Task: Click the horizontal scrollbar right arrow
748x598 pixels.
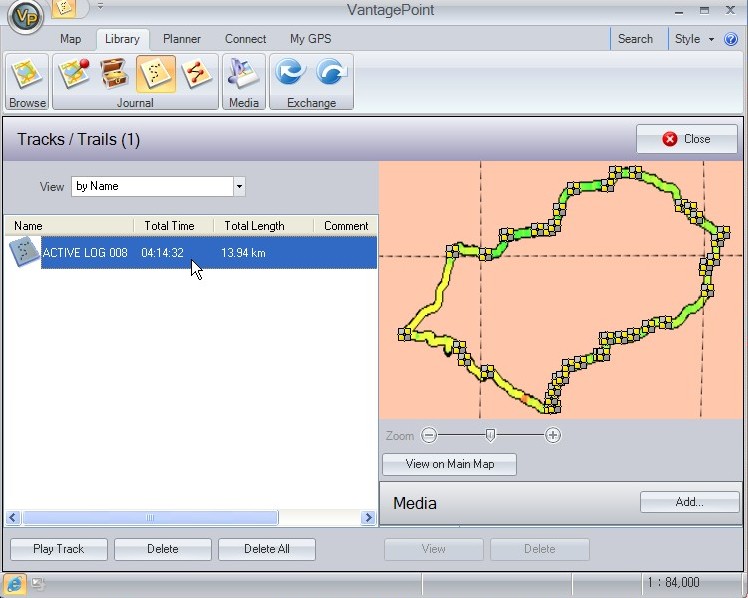Action: (x=368, y=517)
